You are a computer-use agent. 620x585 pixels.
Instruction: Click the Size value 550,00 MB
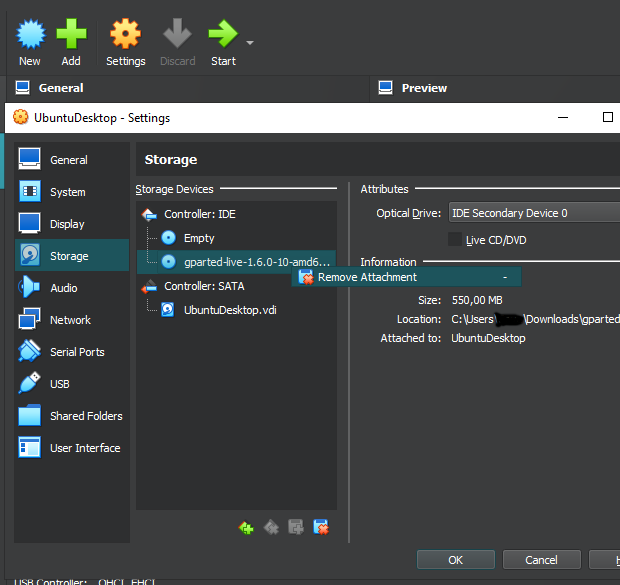(477, 300)
